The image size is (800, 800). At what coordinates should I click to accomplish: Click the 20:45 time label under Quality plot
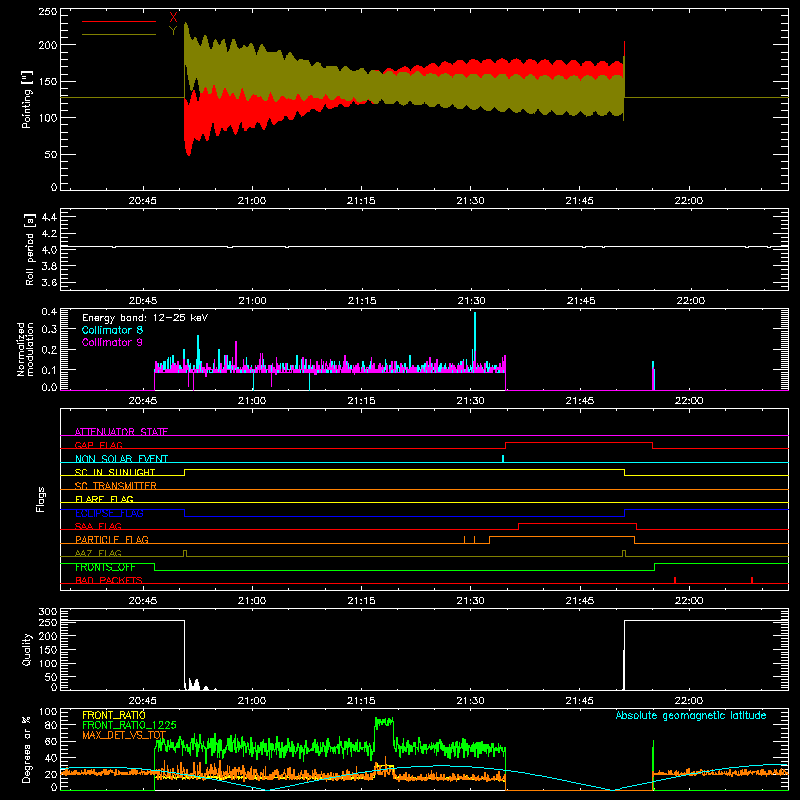tap(142, 701)
